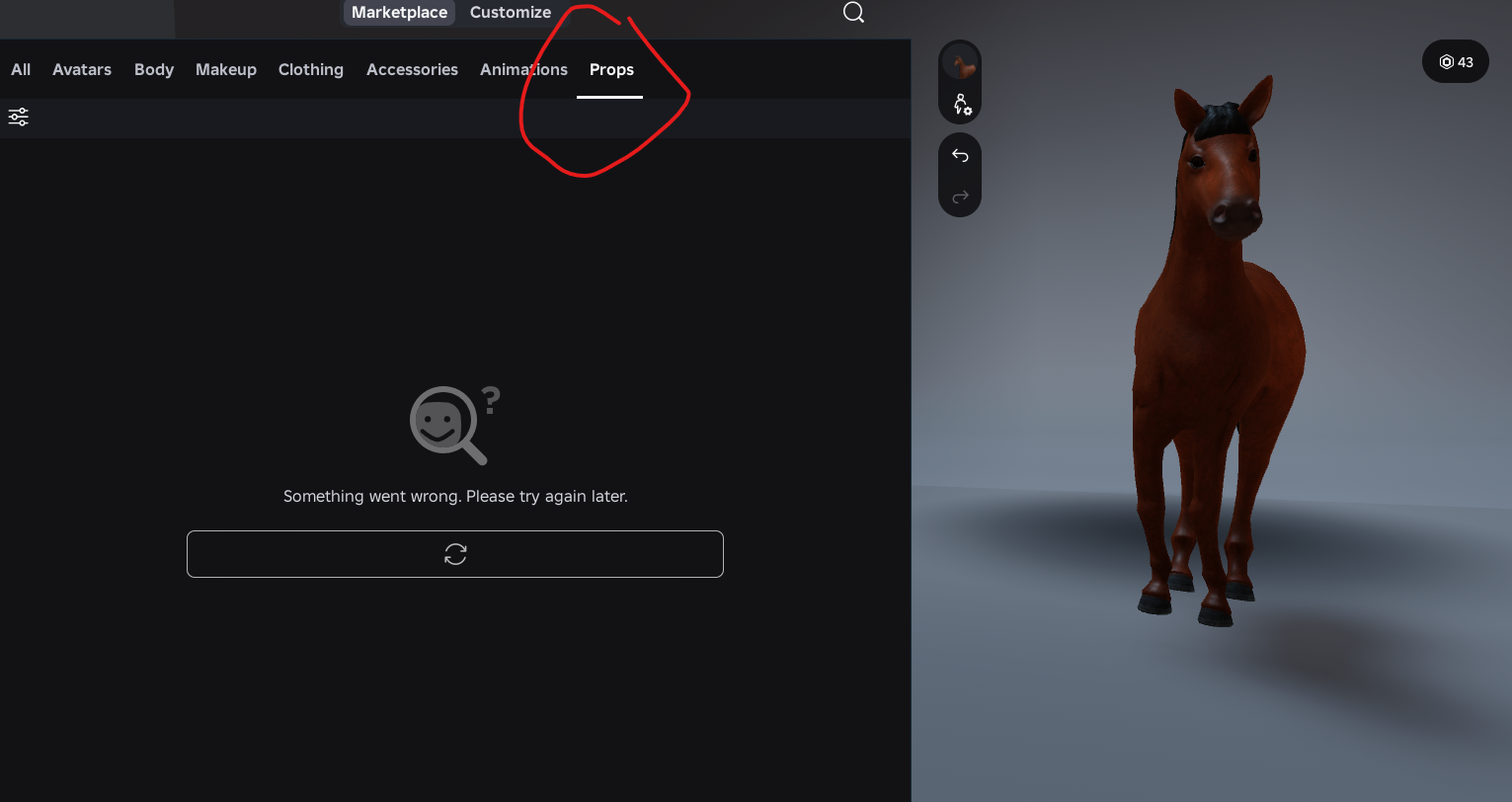This screenshot has width=1512, height=802.
Task: Switch to the Marketplace tab
Action: (x=399, y=13)
